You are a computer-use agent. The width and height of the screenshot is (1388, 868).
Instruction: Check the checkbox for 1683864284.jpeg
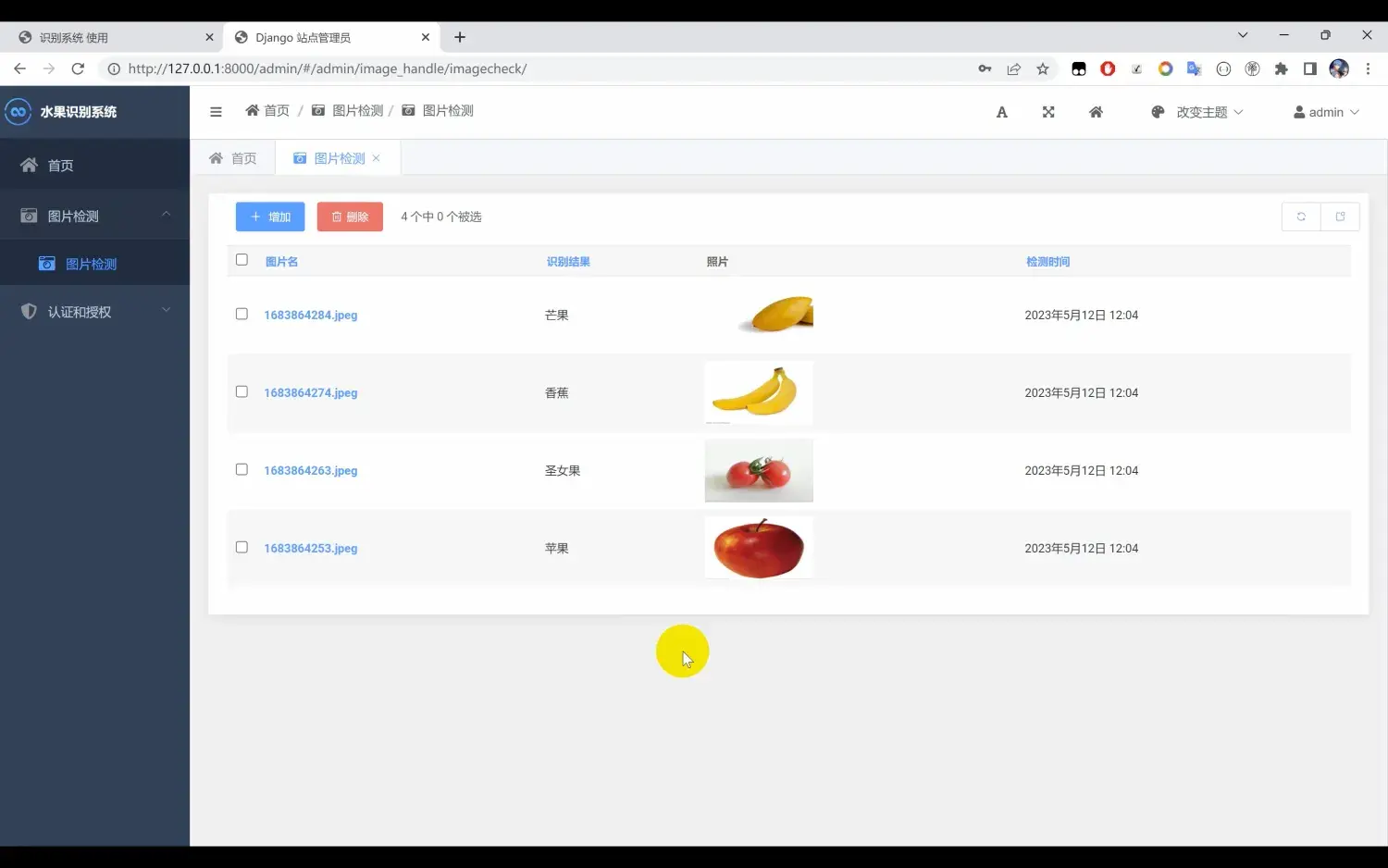coord(242,314)
